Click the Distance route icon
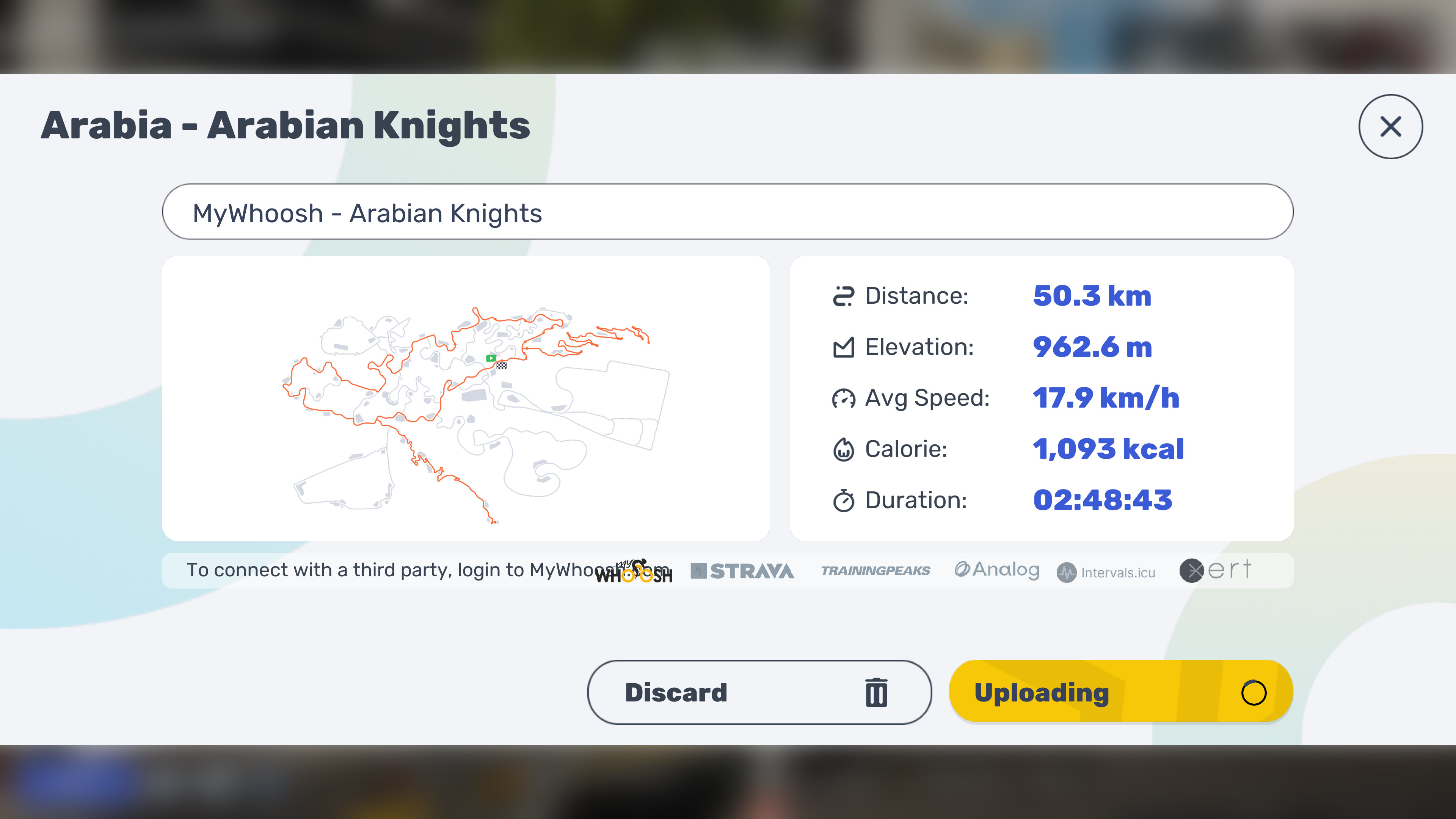Viewport: 1456px width, 819px height. tap(843, 296)
